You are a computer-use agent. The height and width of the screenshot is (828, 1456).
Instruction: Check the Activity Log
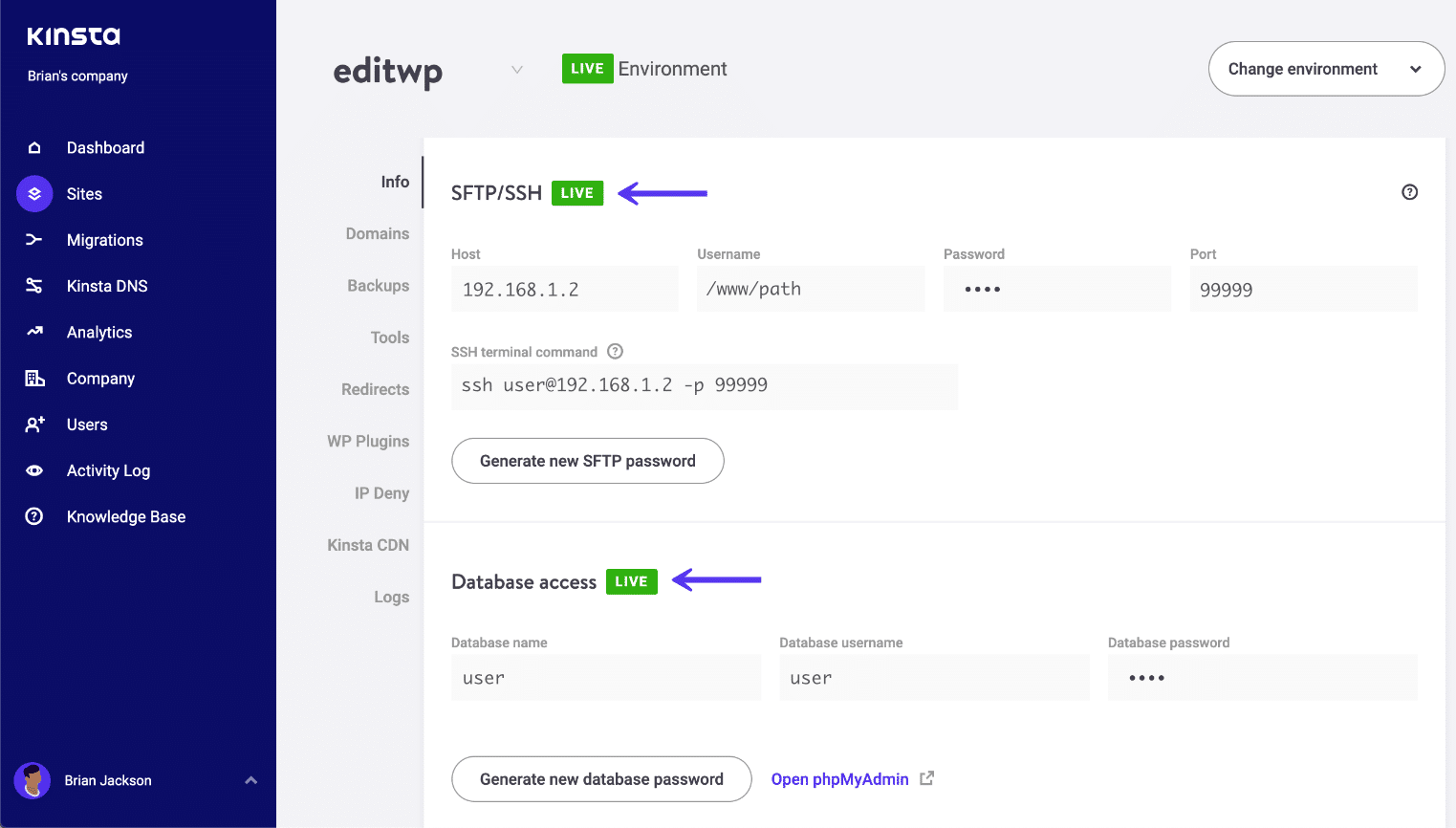pyautogui.click(x=107, y=470)
